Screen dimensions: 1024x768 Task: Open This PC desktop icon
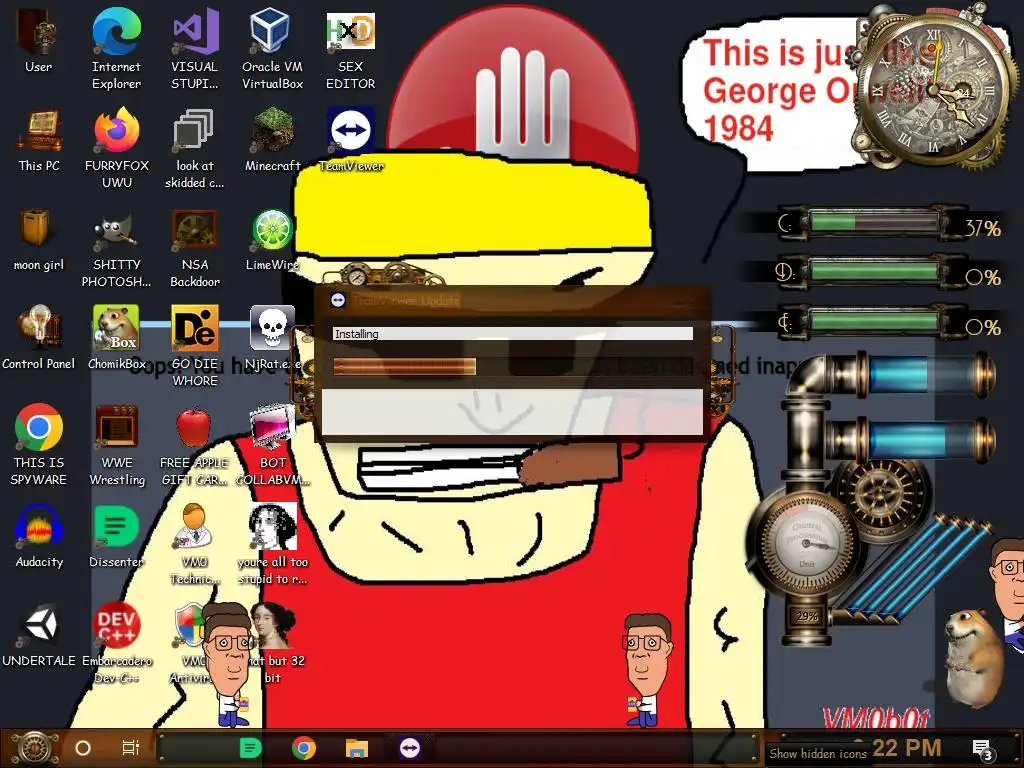click(x=39, y=140)
